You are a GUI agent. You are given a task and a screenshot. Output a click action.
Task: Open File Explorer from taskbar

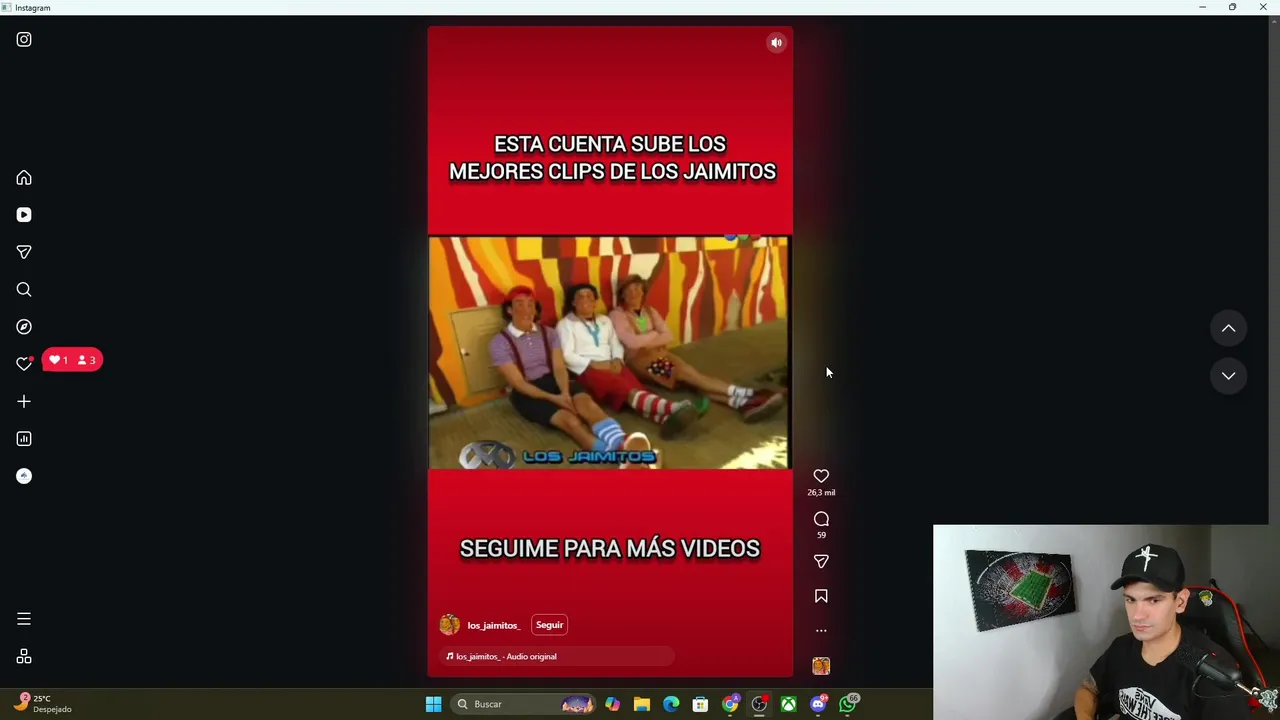pos(642,704)
